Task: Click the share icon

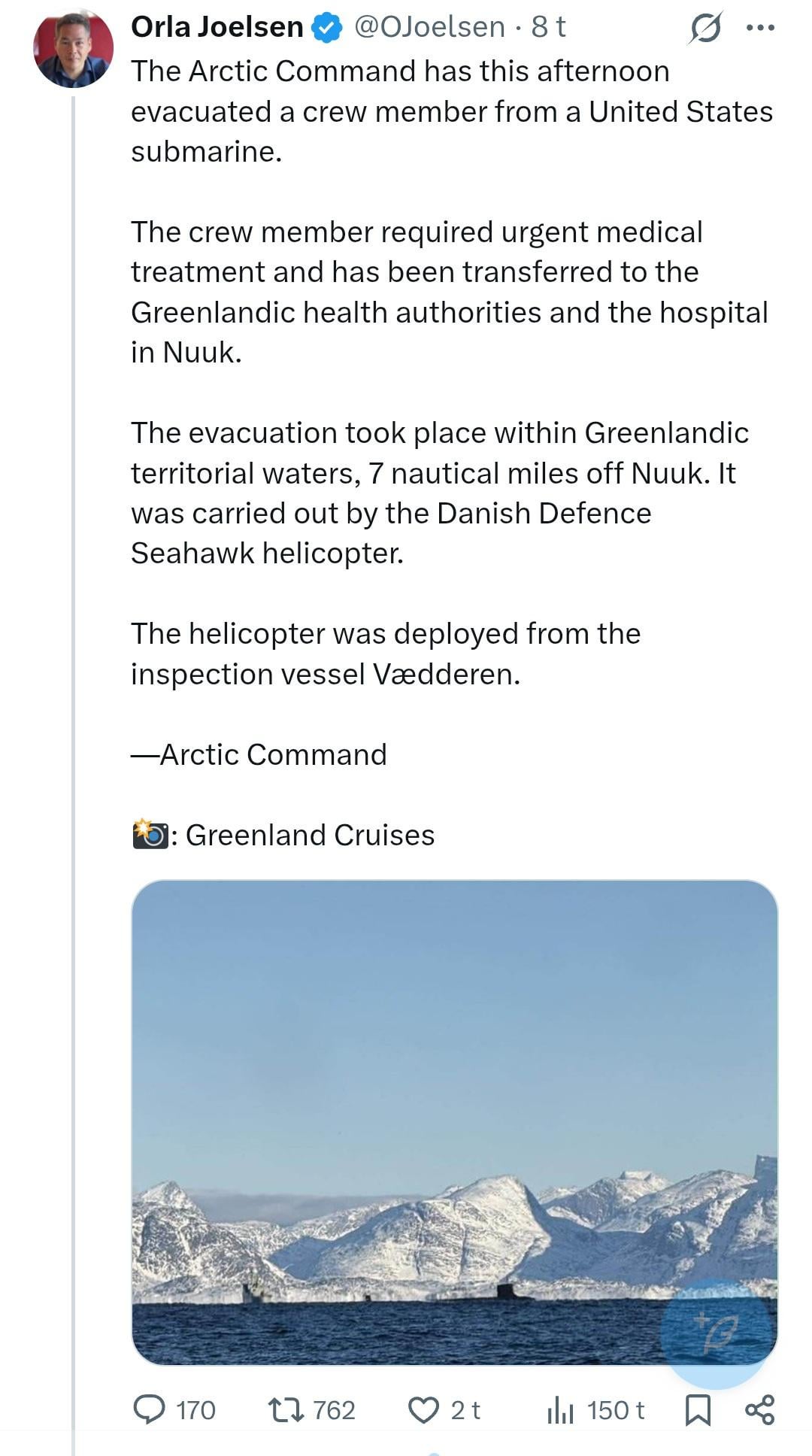Action: (x=759, y=1409)
